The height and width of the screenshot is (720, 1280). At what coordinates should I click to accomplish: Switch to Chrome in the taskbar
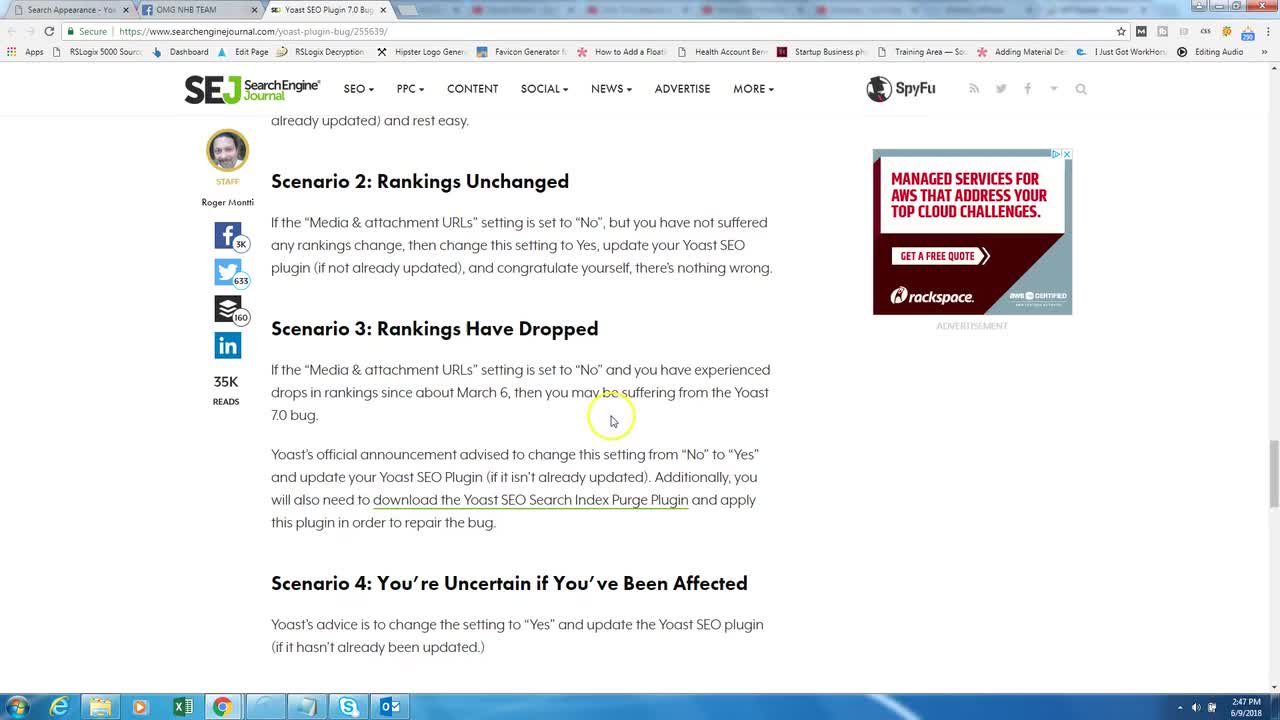222,707
